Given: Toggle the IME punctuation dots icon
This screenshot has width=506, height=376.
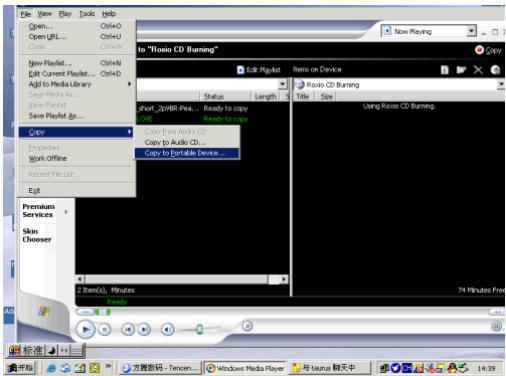Looking at the screenshot, I should coord(64,351).
